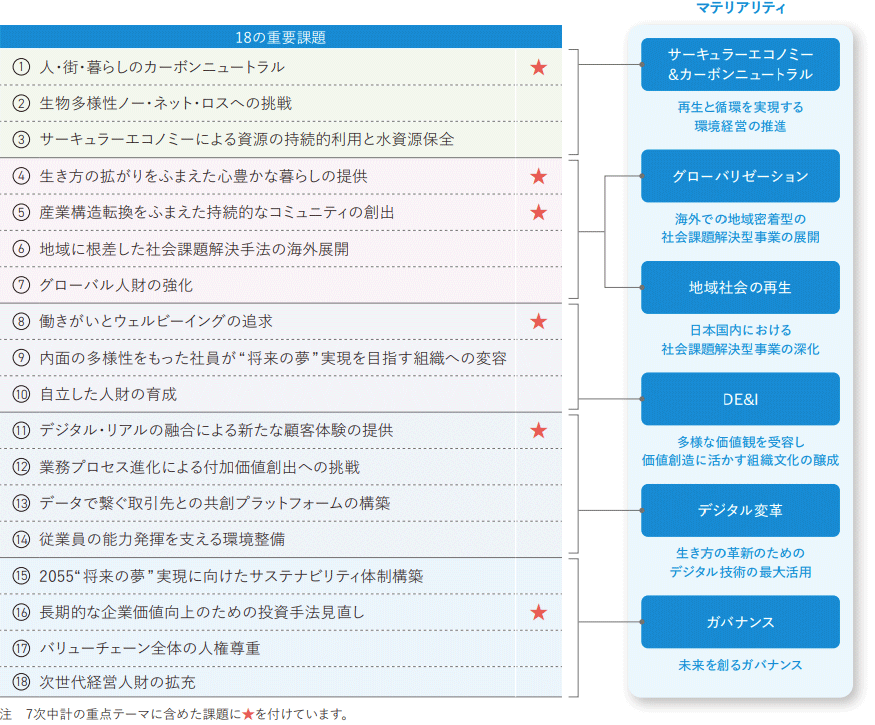The height and width of the screenshot is (725, 875).
Task: Click the circled number ⑱ icon
Action: [21, 684]
